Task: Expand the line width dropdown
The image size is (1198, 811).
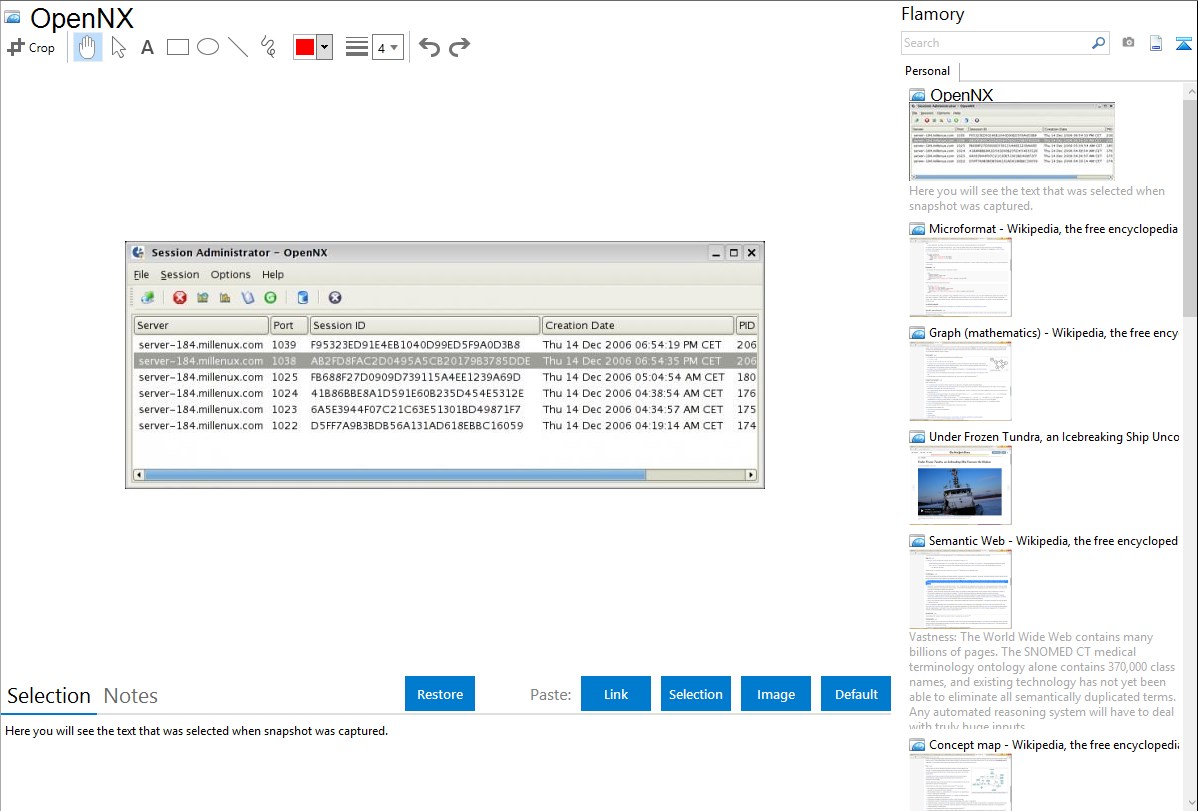Action: coord(387,47)
